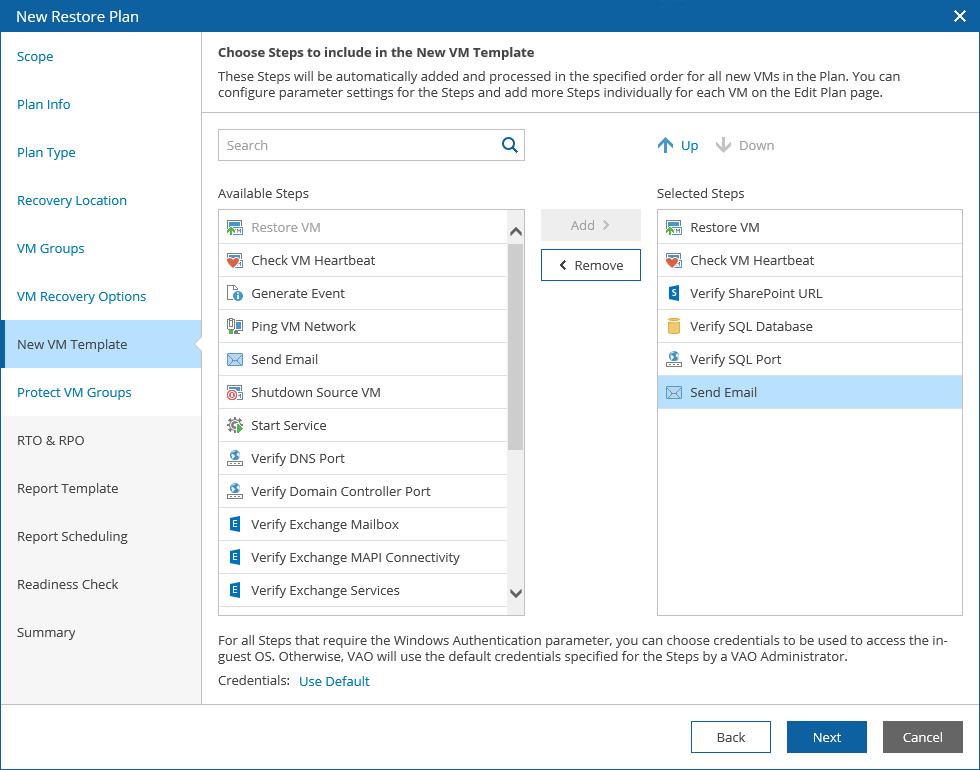Focus the Search steps field
The height and width of the screenshot is (770, 980).
pyautogui.click(x=360, y=146)
